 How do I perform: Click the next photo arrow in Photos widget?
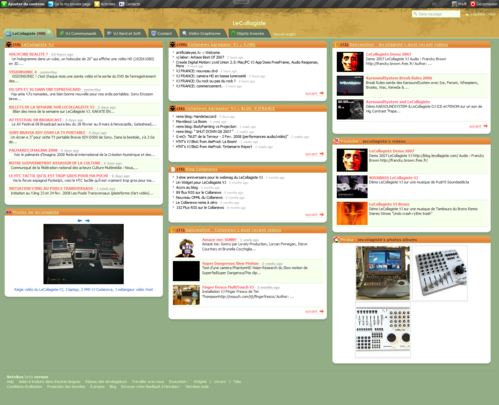(x=87, y=220)
